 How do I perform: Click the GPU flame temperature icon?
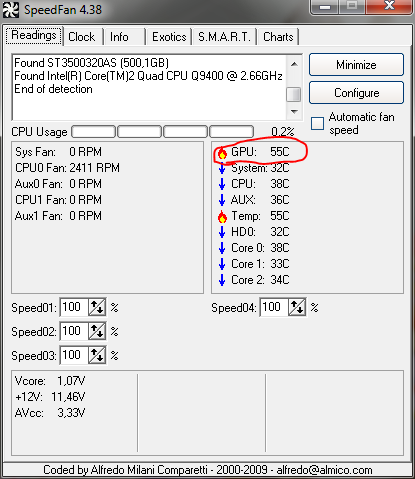tap(222, 153)
